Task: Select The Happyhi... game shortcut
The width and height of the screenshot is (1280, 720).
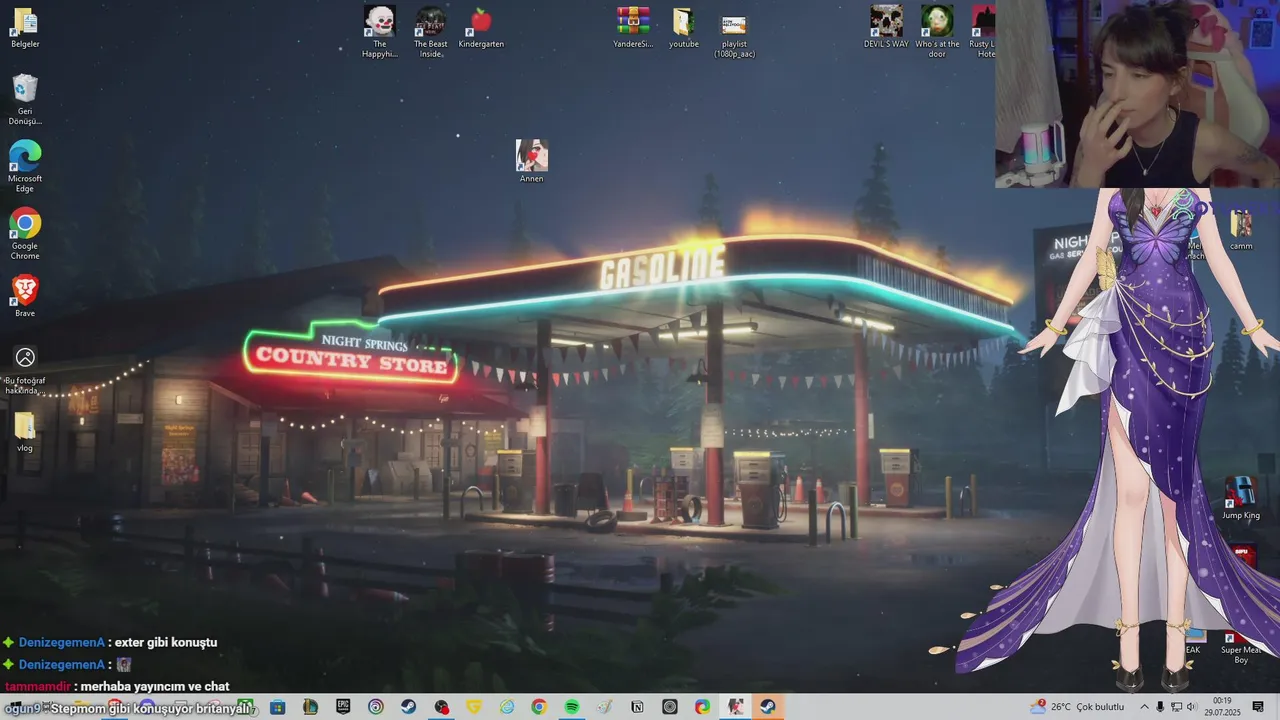Action: click(380, 32)
